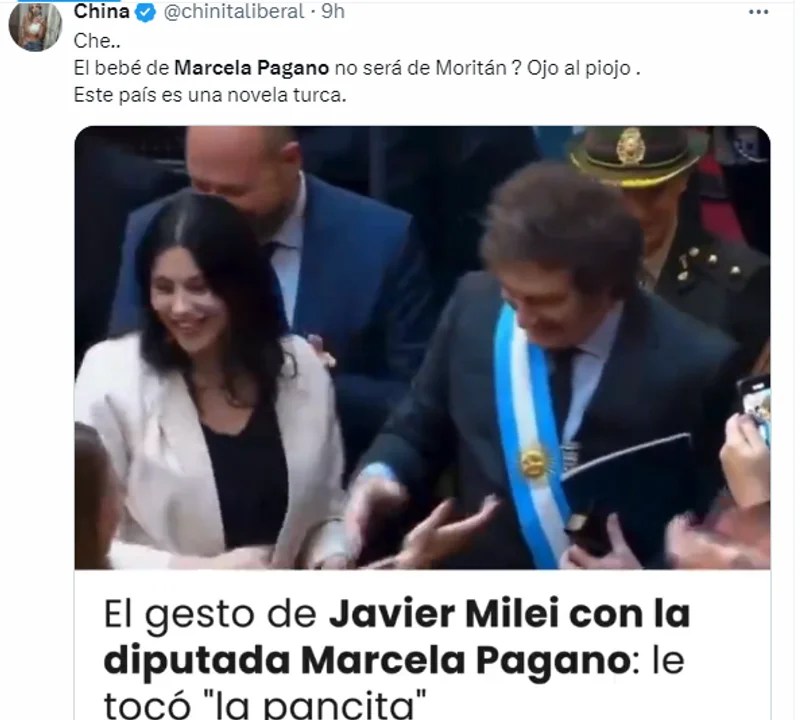Screen dimensions: 812x720
Task: Click the text 'no será de Moritán ?'
Action: 427,68
